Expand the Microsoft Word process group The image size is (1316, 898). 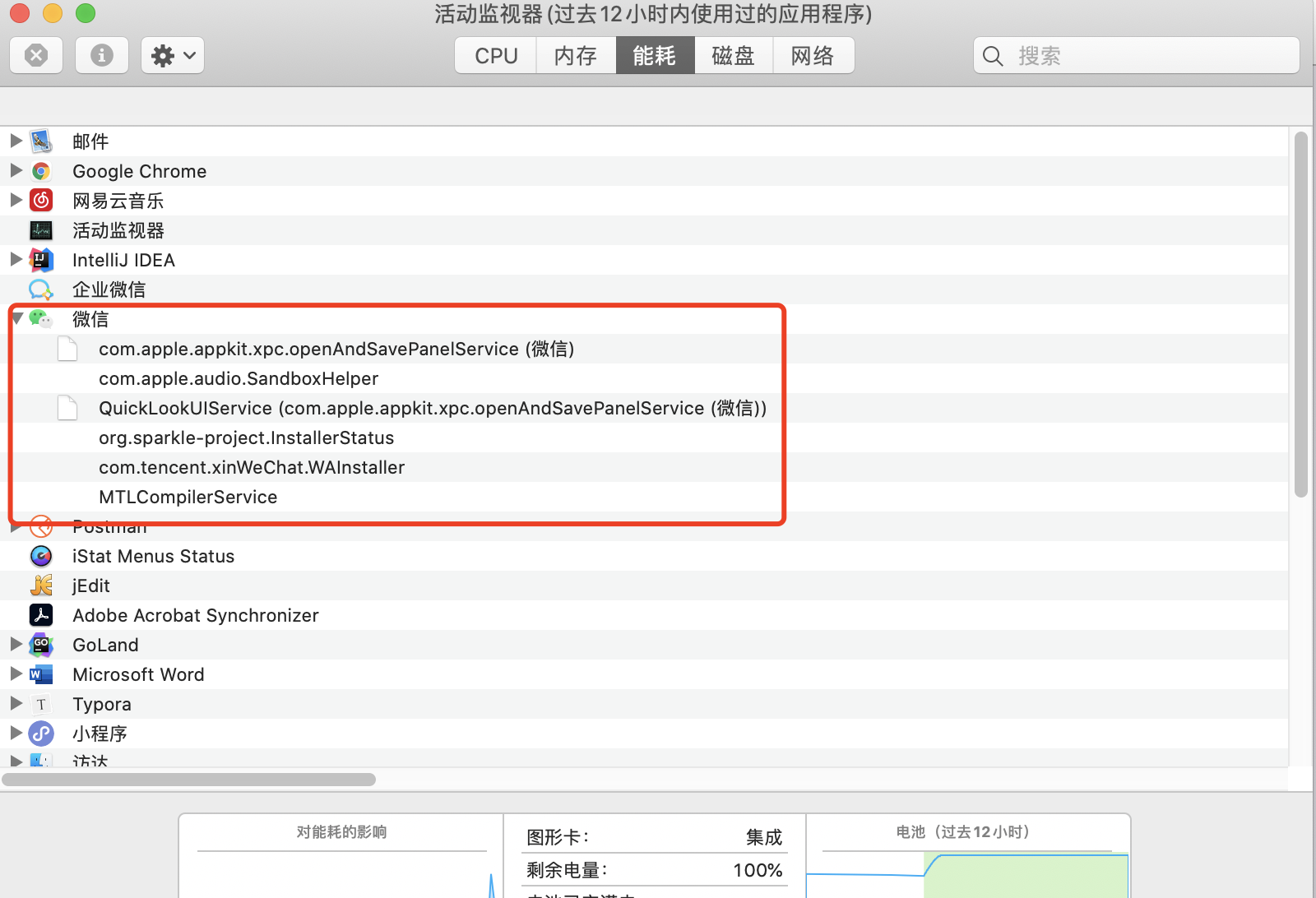tap(16, 673)
